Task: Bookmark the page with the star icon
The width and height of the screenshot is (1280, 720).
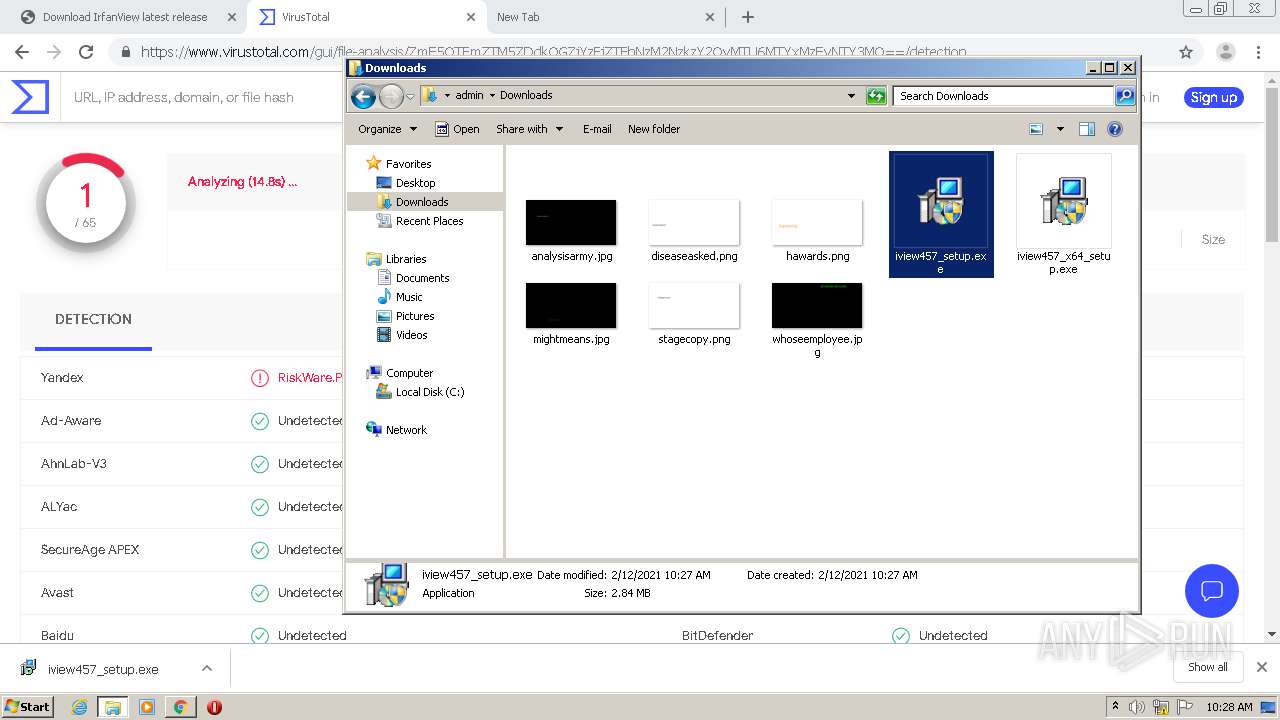Action: click(x=1186, y=52)
